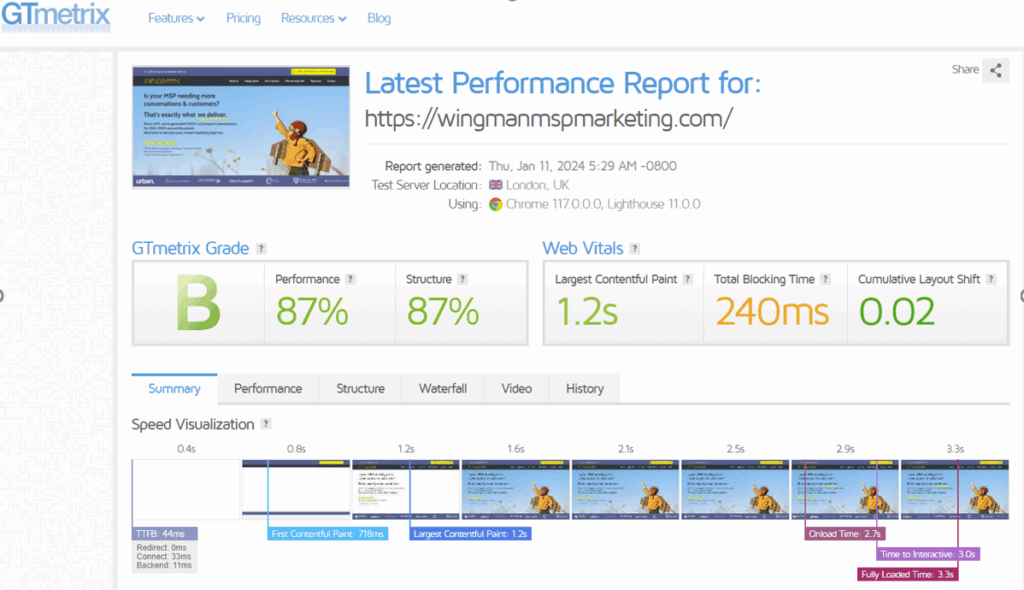Switch to the Performance tab
The height and width of the screenshot is (590, 1024).
click(268, 389)
